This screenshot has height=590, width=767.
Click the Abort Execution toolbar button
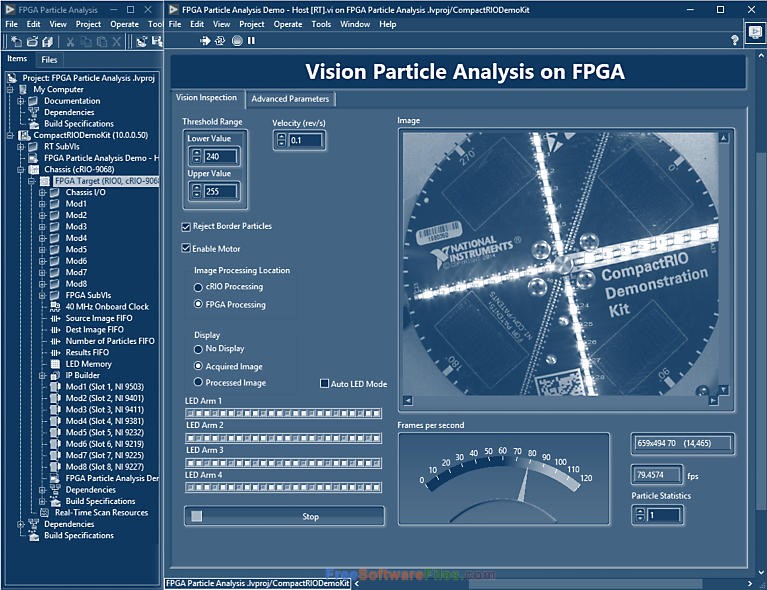[237, 41]
